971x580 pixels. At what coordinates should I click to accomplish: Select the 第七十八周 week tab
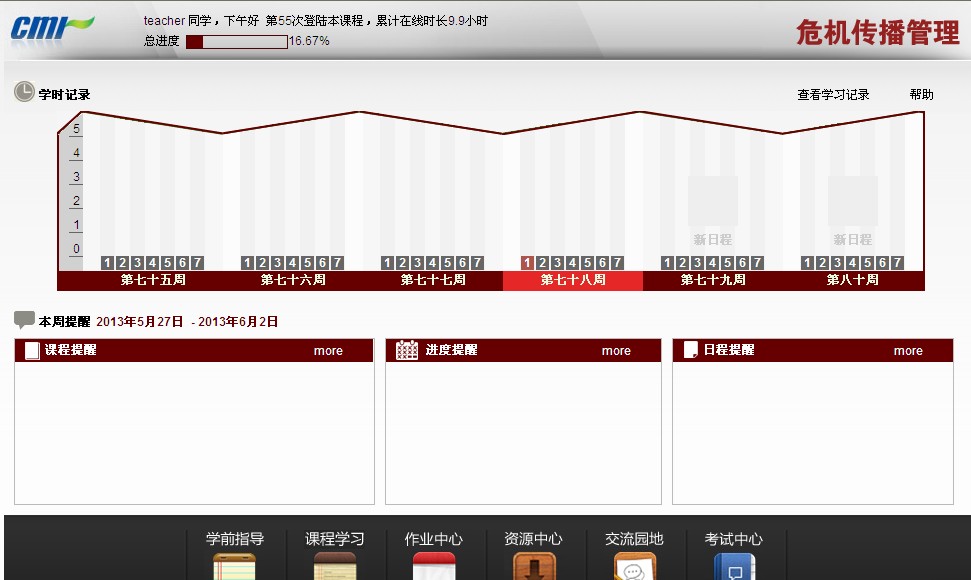pyautogui.click(x=573, y=280)
